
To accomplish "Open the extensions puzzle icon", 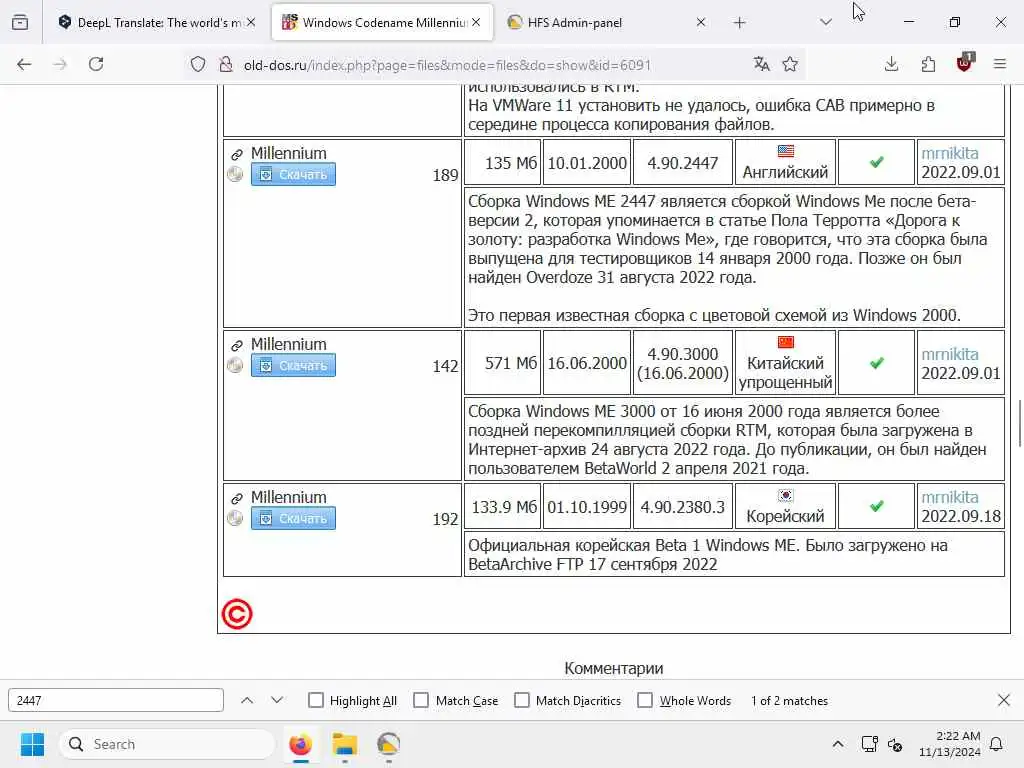I will click(x=928, y=64).
